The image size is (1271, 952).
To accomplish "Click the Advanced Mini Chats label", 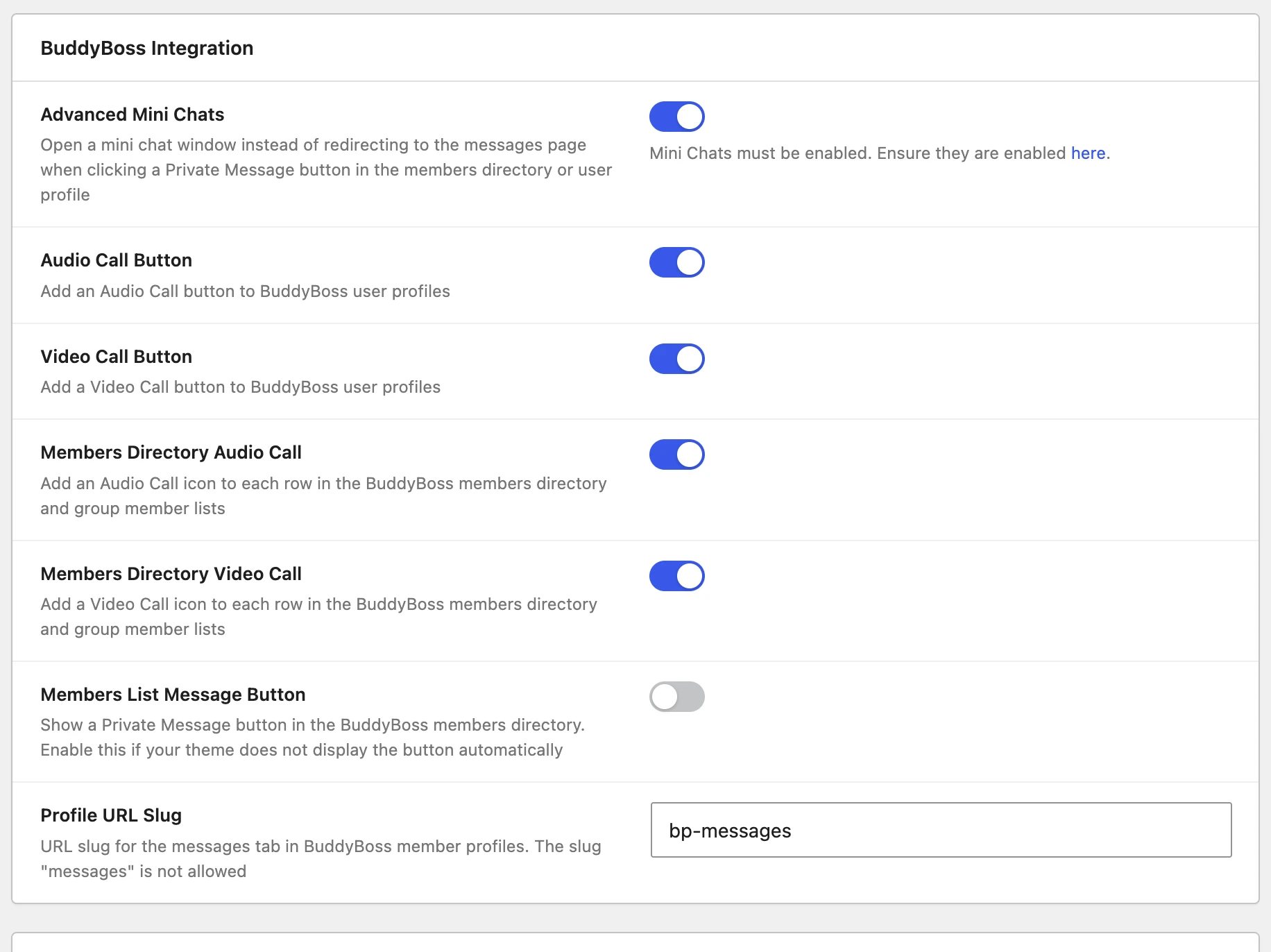I will tap(133, 114).
